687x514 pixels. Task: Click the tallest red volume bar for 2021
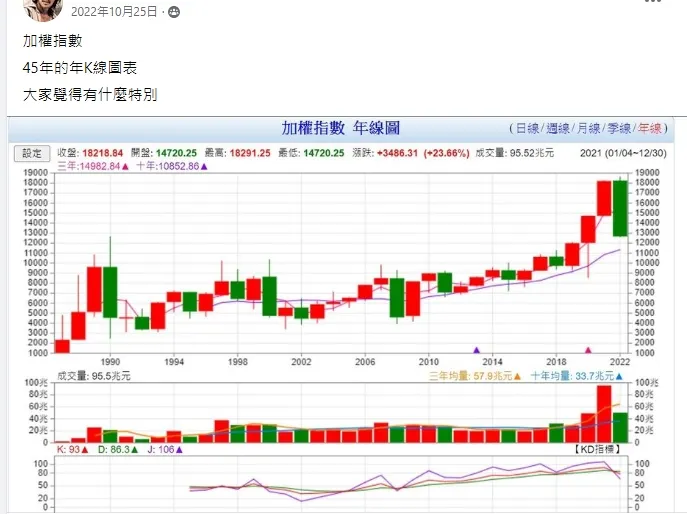(x=604, y=414)
